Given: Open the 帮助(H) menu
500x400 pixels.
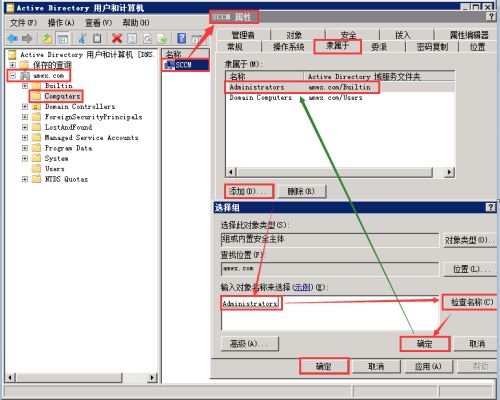Looking at the screenshot, I should pyautogui.click(x=136, y=23).
